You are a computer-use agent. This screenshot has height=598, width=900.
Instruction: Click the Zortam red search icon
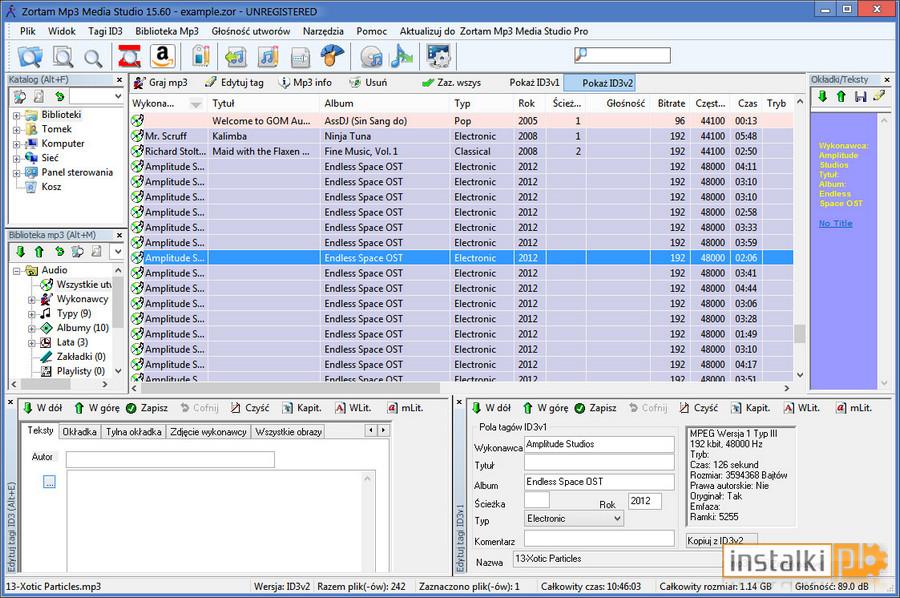coord(129,57)
